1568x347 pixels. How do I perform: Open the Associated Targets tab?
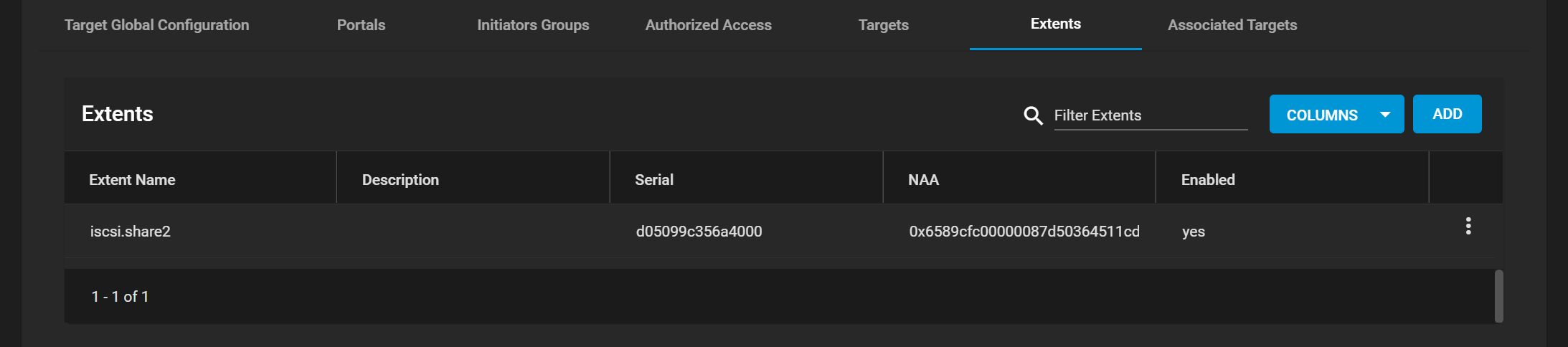tap(1232, 25)
